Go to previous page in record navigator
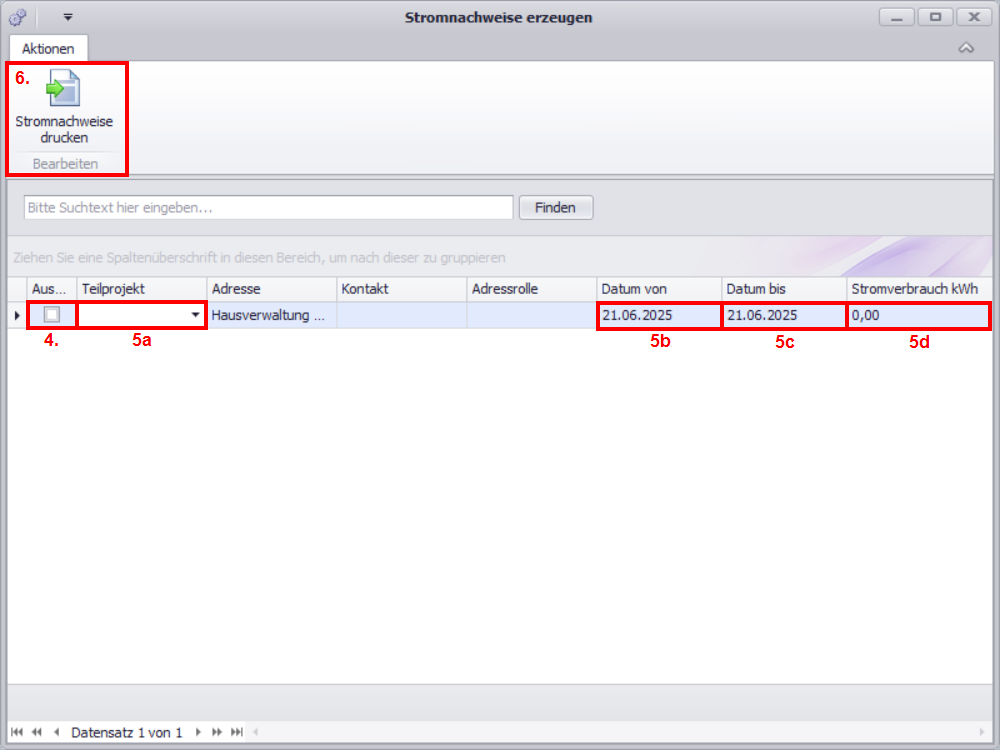Image resolution: width=1000 pixels, height=750 pixels. tap(37, 732)
